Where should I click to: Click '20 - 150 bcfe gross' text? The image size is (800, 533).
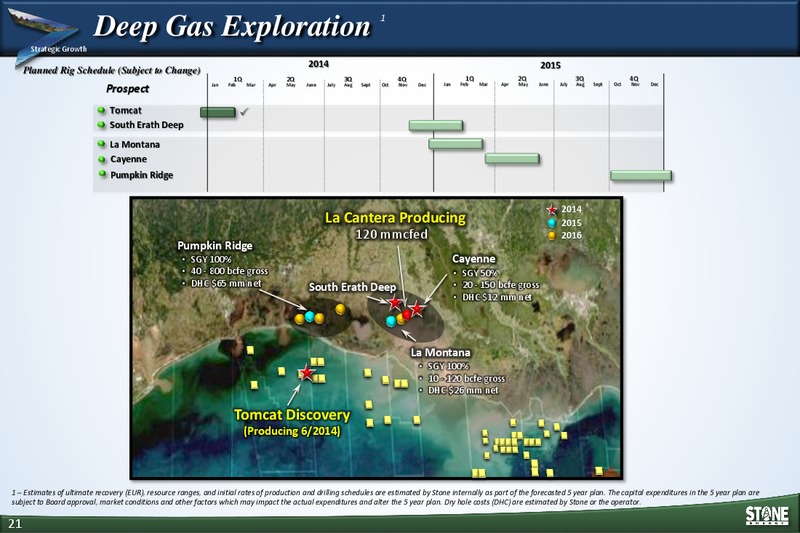point(501,285)
